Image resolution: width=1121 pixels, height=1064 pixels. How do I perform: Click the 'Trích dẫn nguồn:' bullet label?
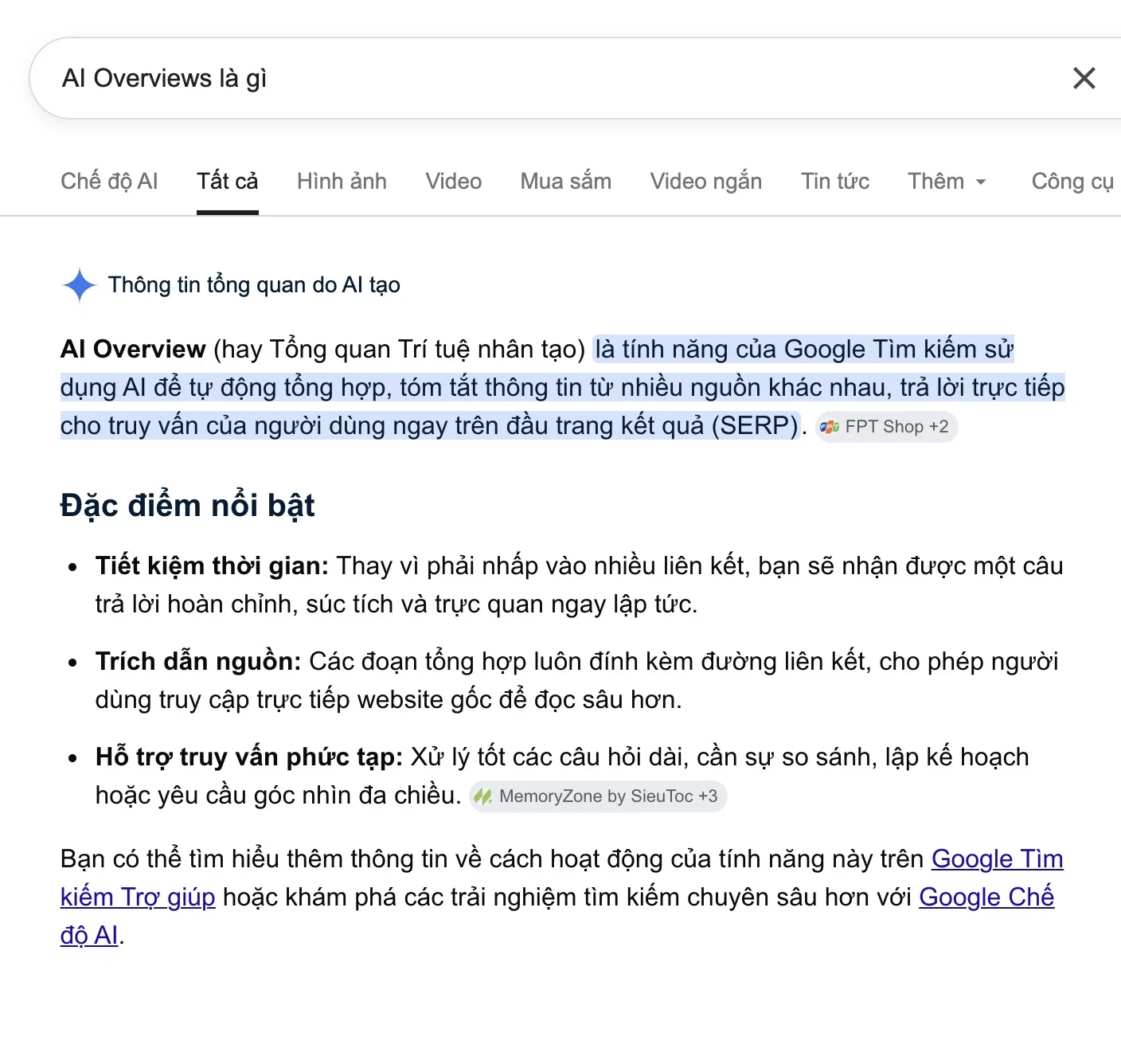[198, 661]
